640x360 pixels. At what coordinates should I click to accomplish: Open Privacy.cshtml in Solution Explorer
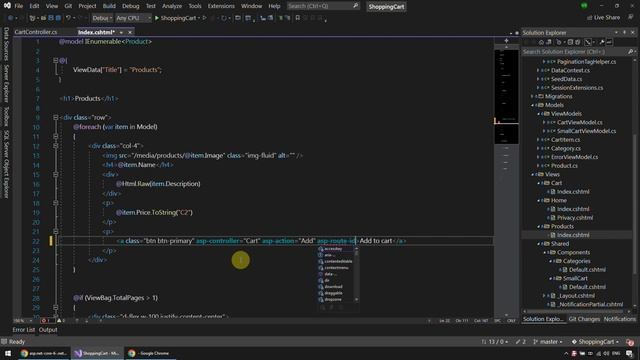pos(575,218)
